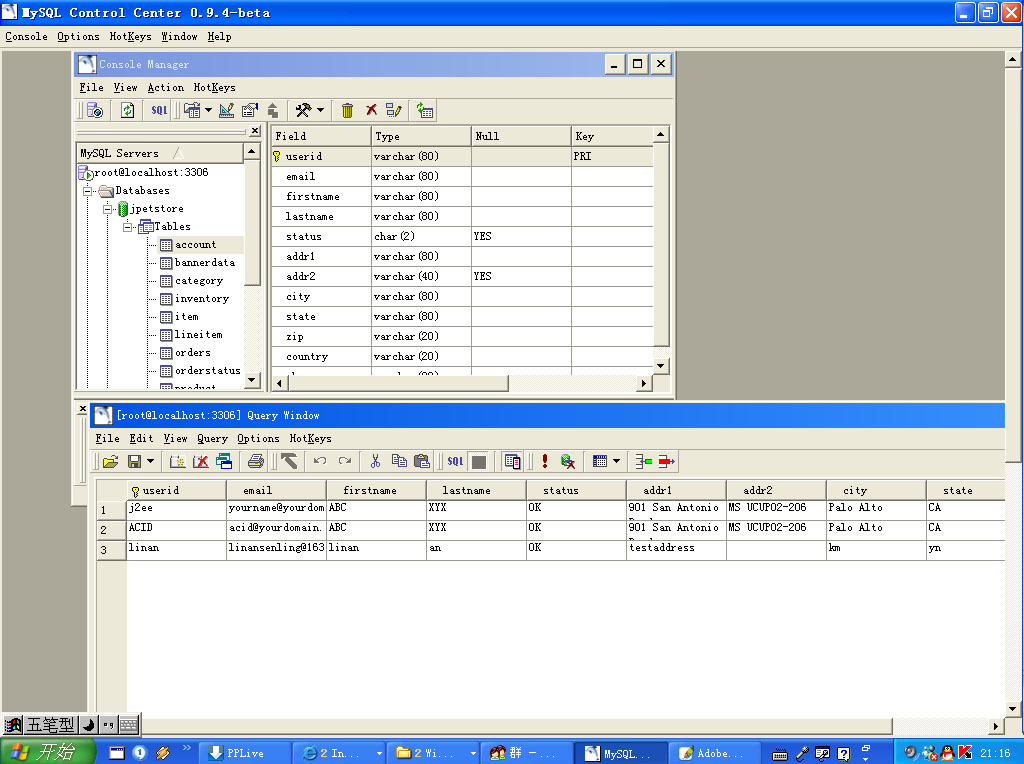Open the Options menu in main menu bar
1024x764 pixels.
pos(78,37)
